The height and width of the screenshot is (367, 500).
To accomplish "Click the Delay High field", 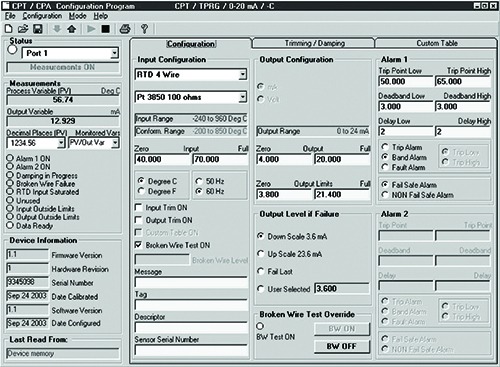I will coord(463,131).
